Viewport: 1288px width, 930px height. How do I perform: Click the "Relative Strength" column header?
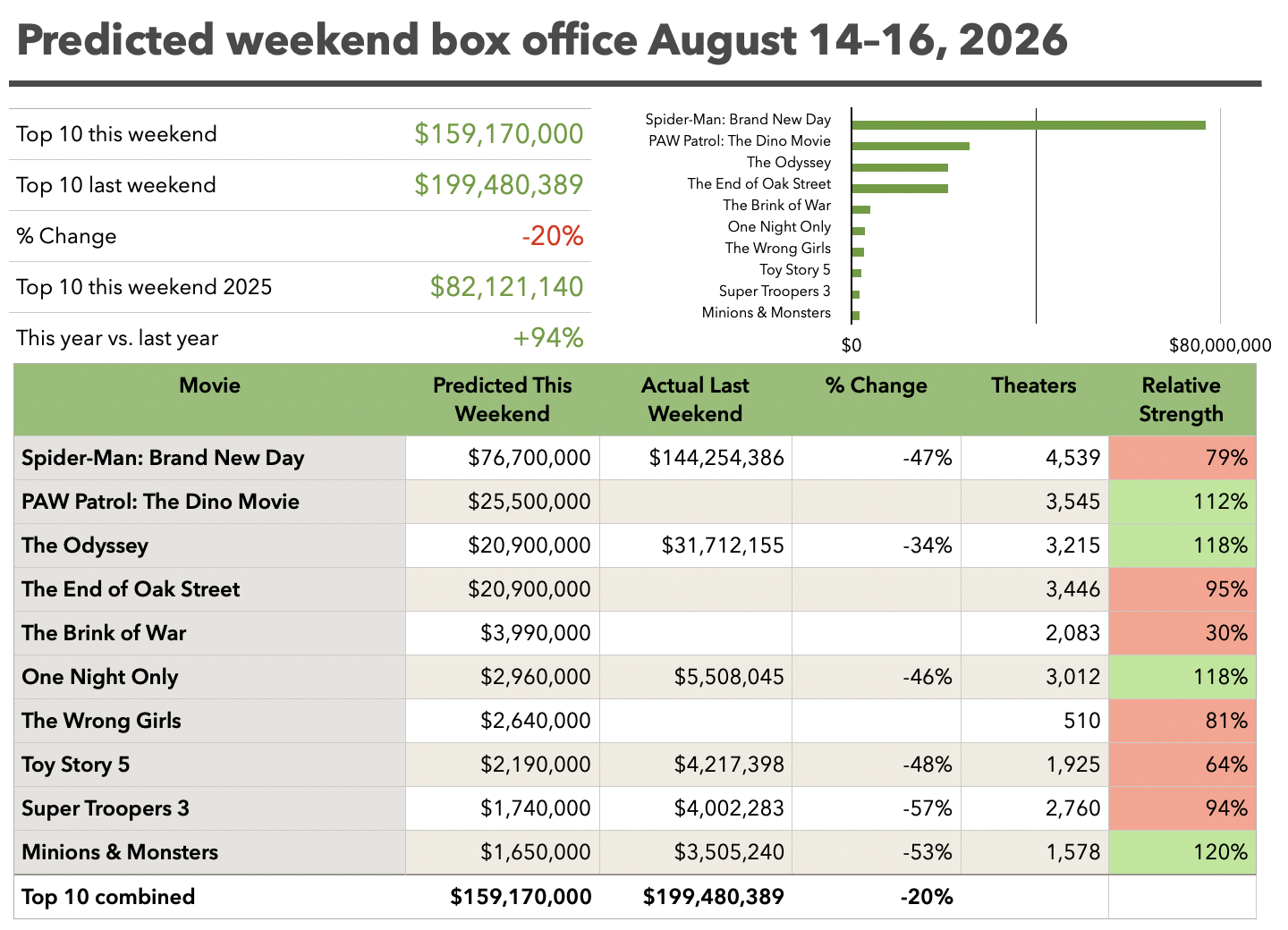(x=1182, y=400)
